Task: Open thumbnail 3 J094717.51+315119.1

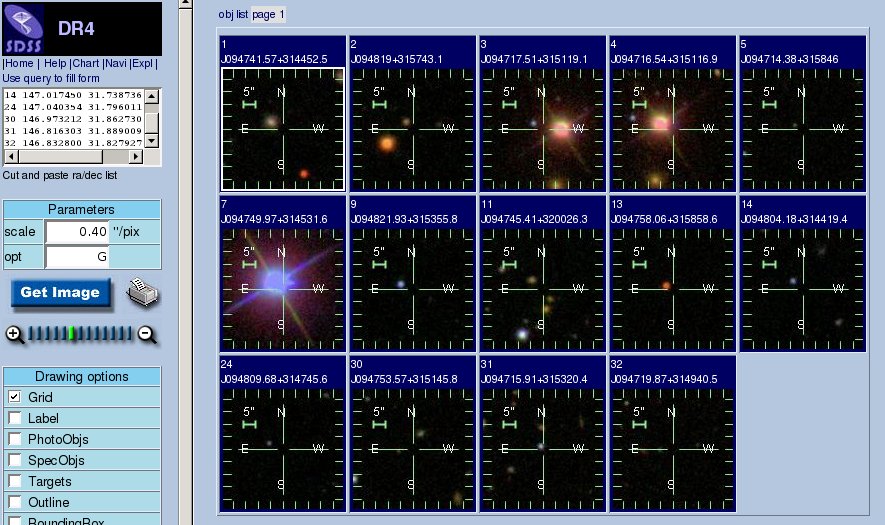Action: click(542, 130)
